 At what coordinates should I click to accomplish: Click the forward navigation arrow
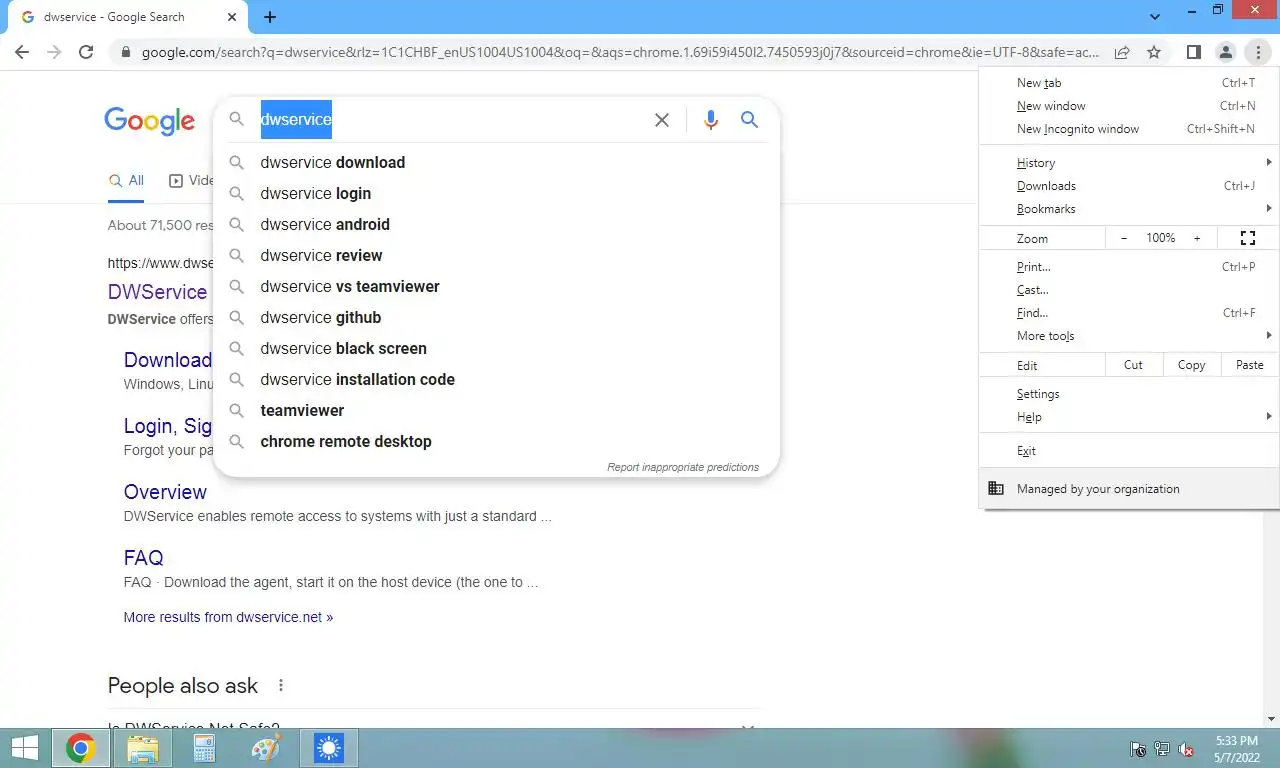pos(54,52)
